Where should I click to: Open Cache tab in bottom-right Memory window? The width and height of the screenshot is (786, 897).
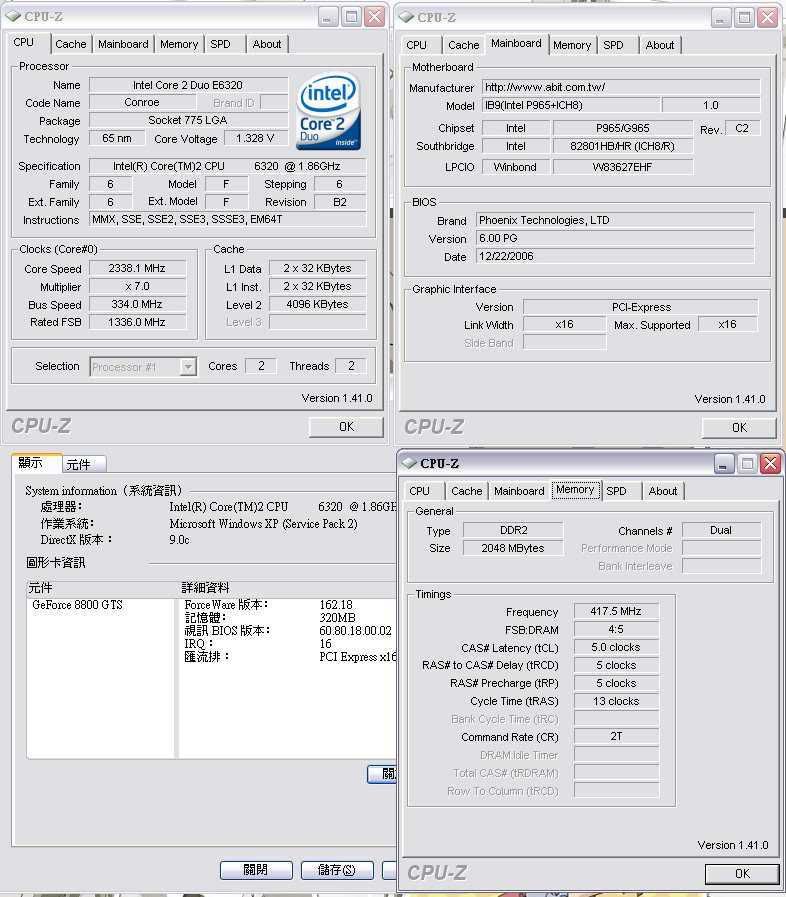[466, 491]
